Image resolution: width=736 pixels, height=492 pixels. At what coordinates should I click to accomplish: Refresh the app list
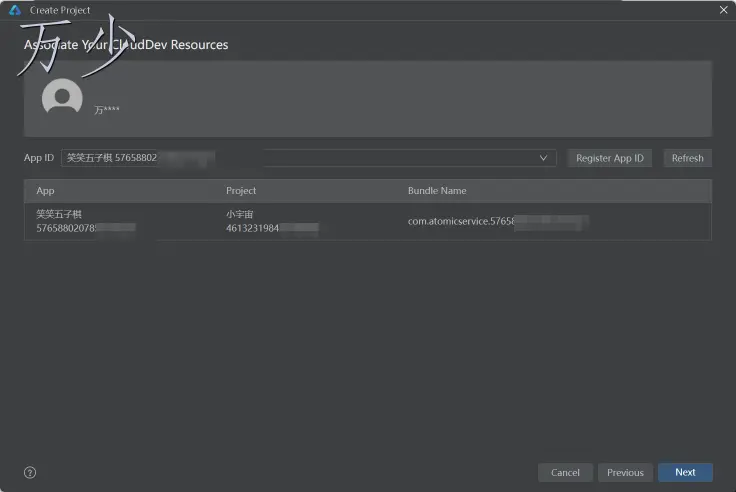(x=687, y=158)
